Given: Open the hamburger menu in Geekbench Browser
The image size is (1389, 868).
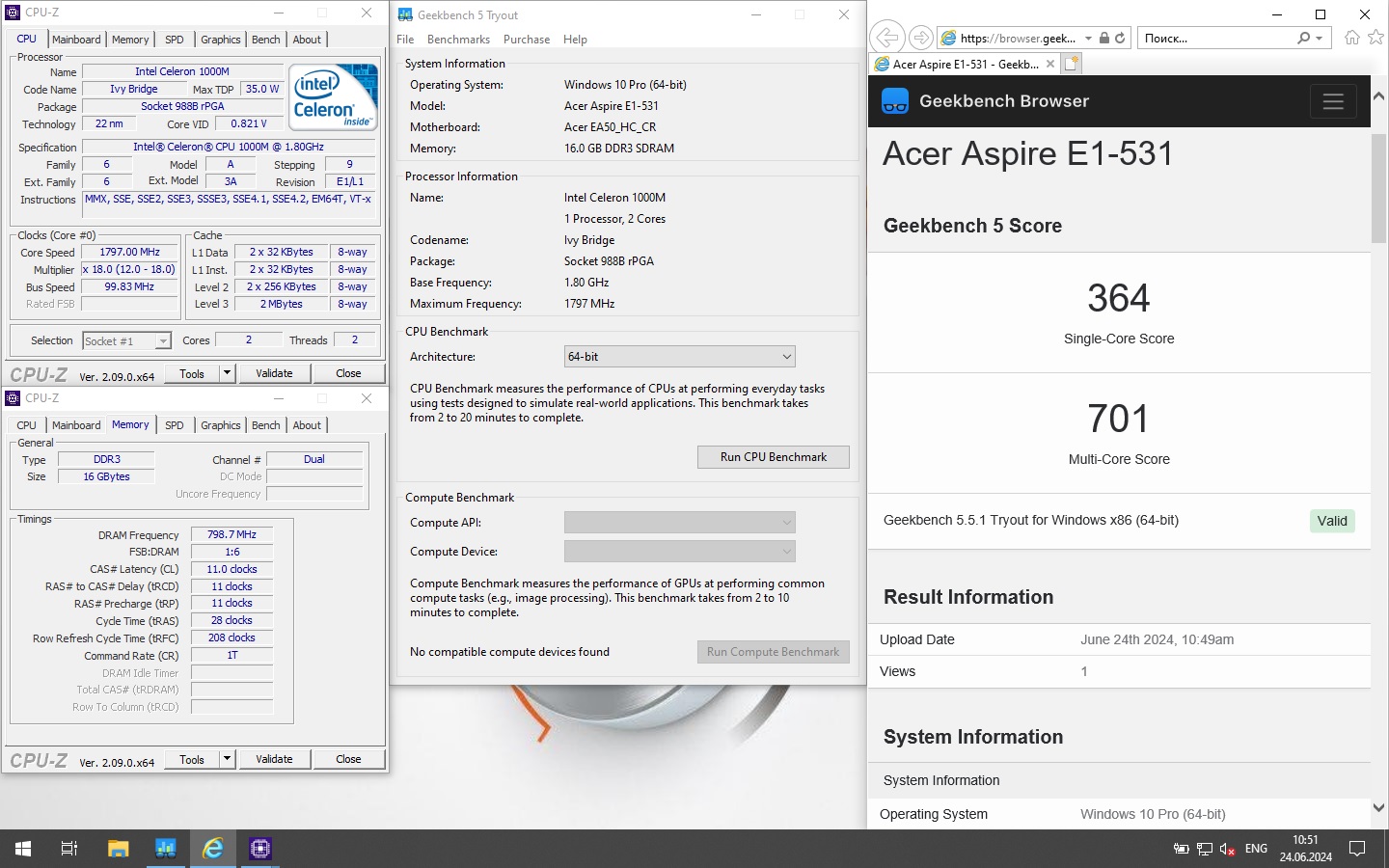Looking at the screenshot, I should (1333, 101).
